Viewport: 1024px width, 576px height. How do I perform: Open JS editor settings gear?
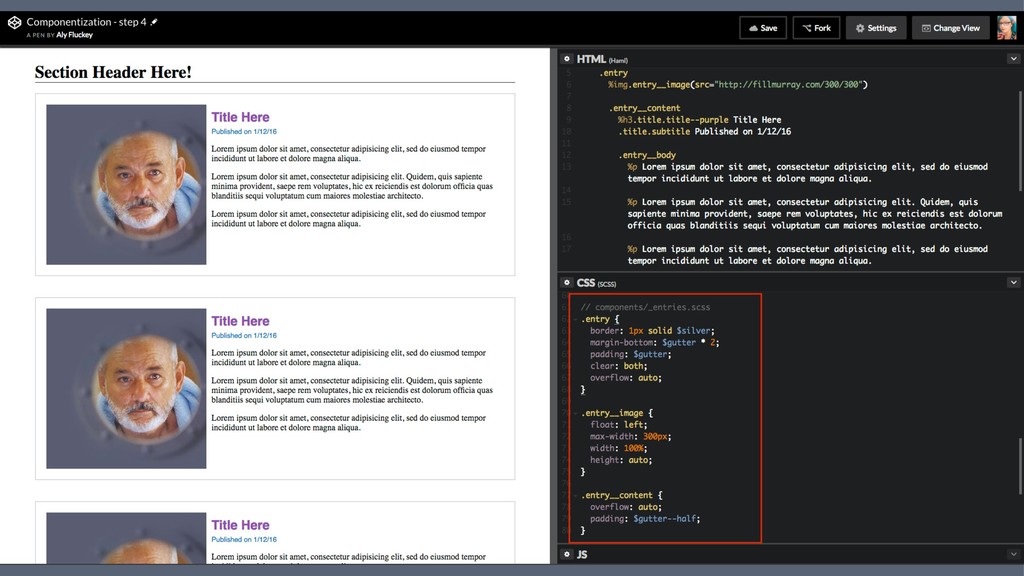tap(567, 554)
